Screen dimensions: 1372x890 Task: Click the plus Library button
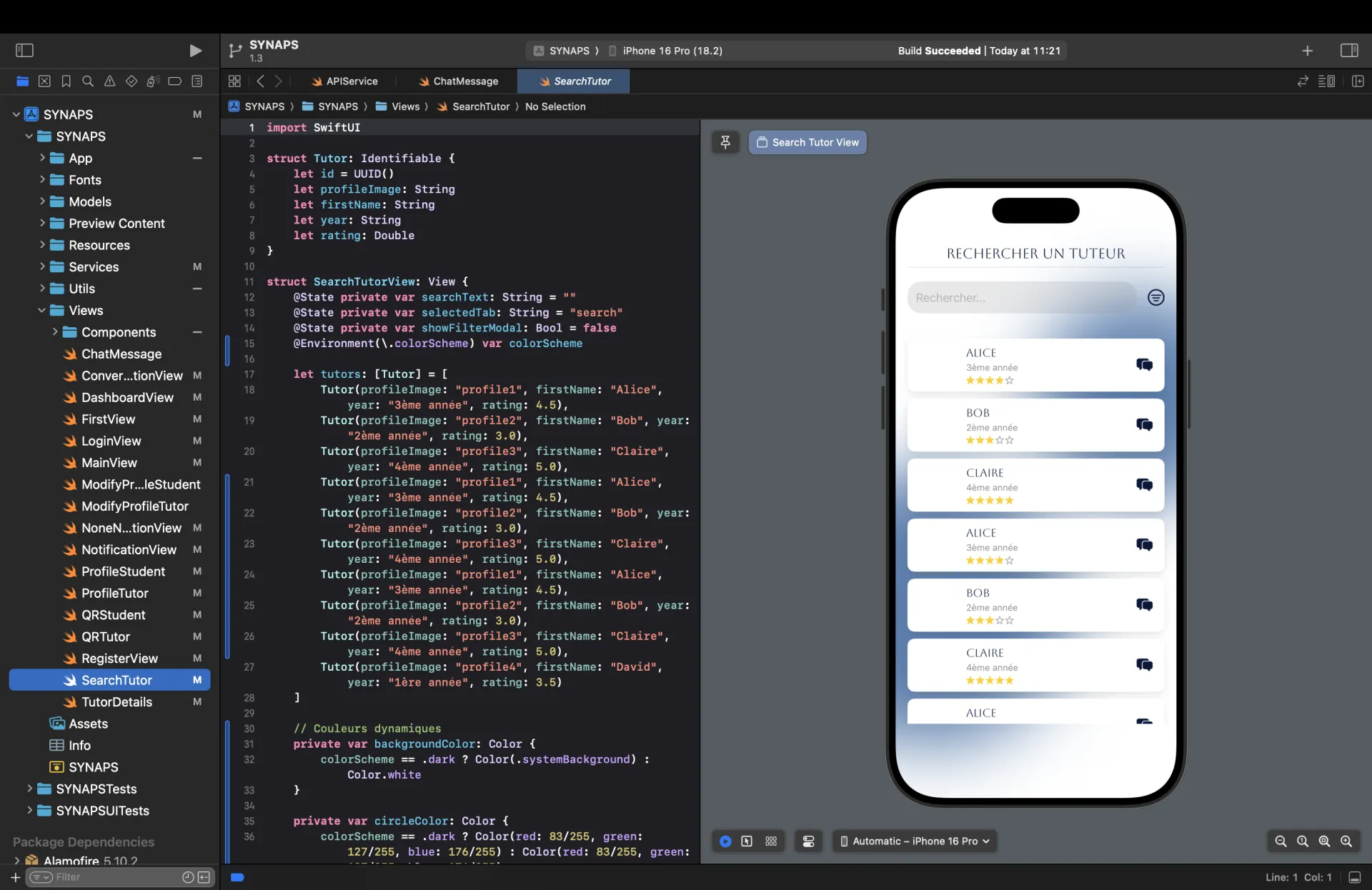click(1307, 51)
